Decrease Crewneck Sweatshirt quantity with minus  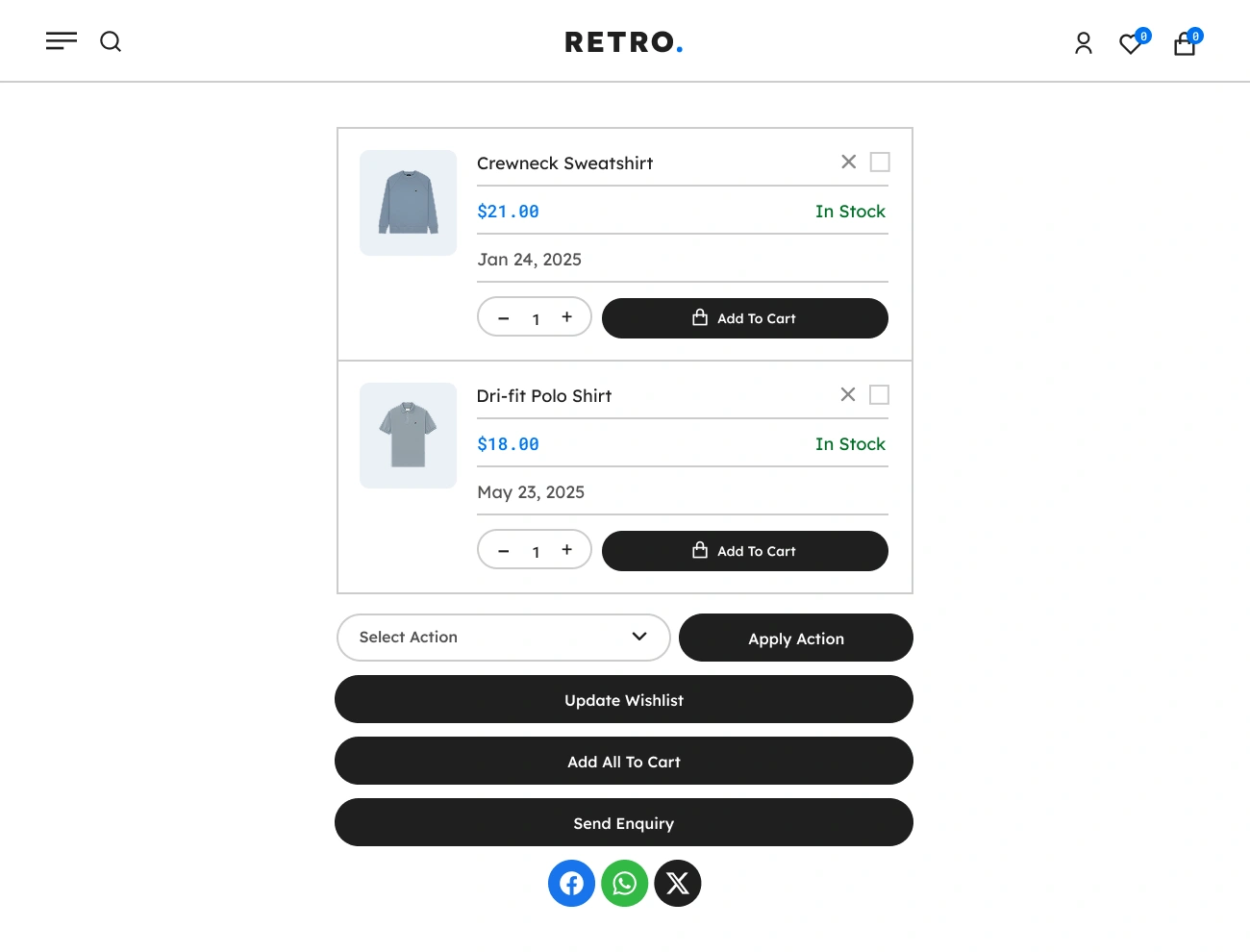(x=504, y=318)
